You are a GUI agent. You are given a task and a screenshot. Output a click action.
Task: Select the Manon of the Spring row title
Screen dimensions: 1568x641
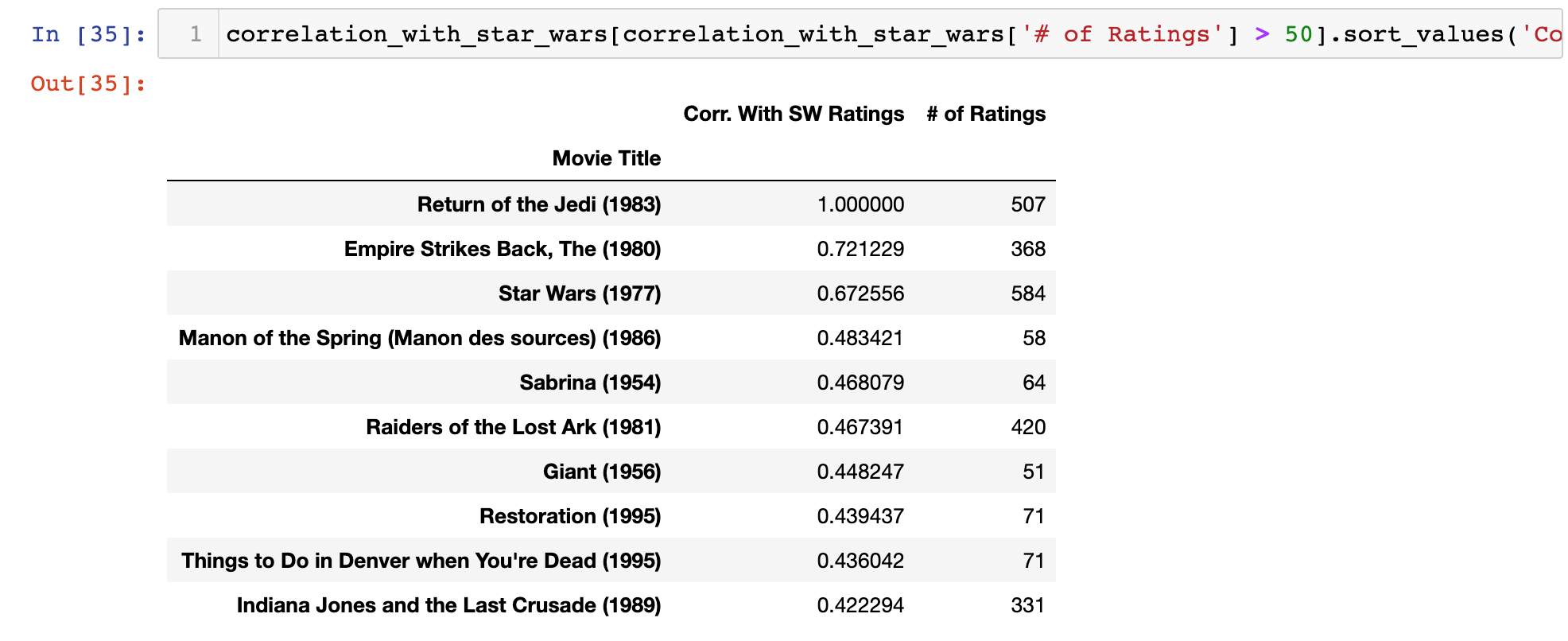(420, 338)
